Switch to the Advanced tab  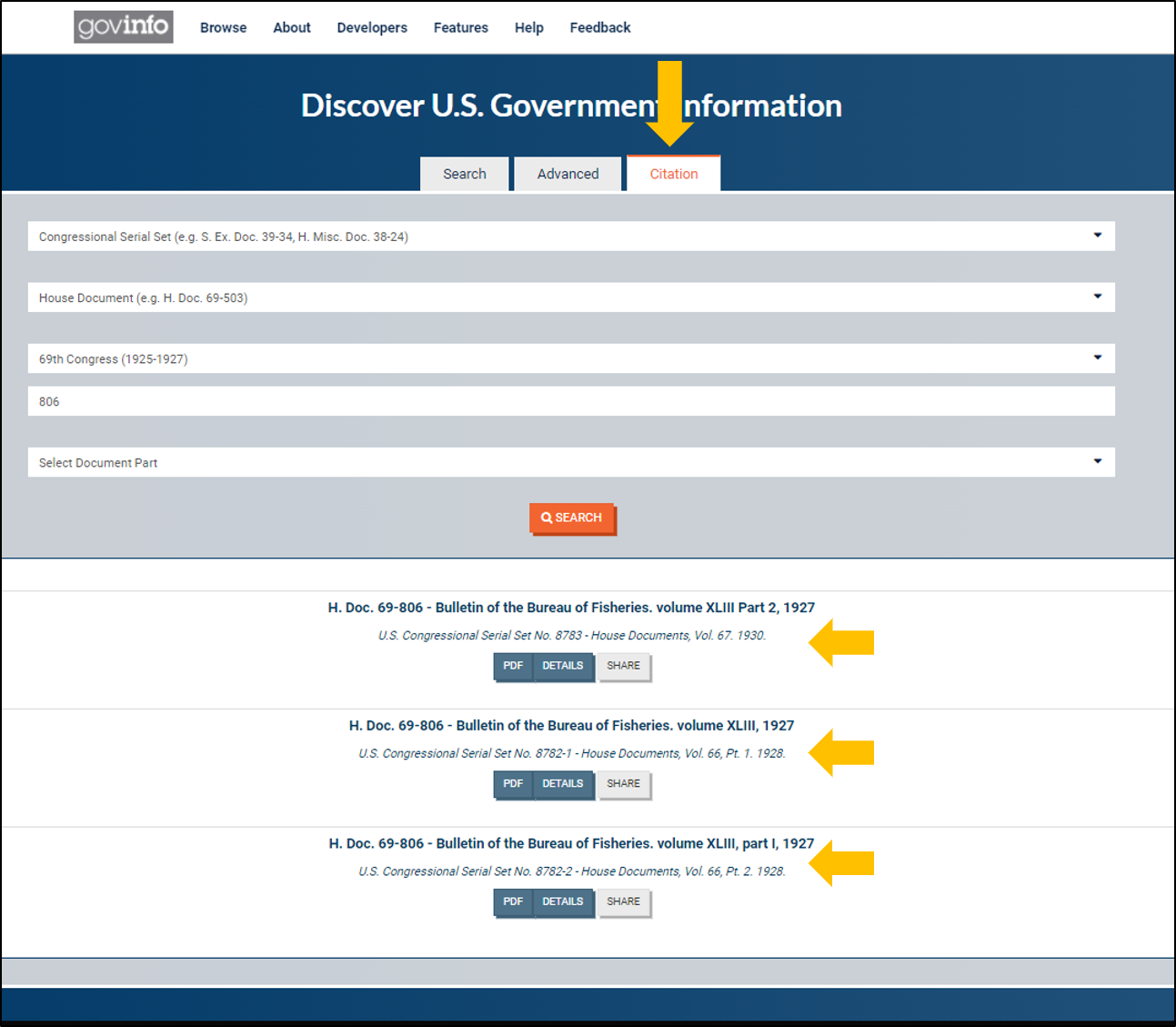pos(568,174)
